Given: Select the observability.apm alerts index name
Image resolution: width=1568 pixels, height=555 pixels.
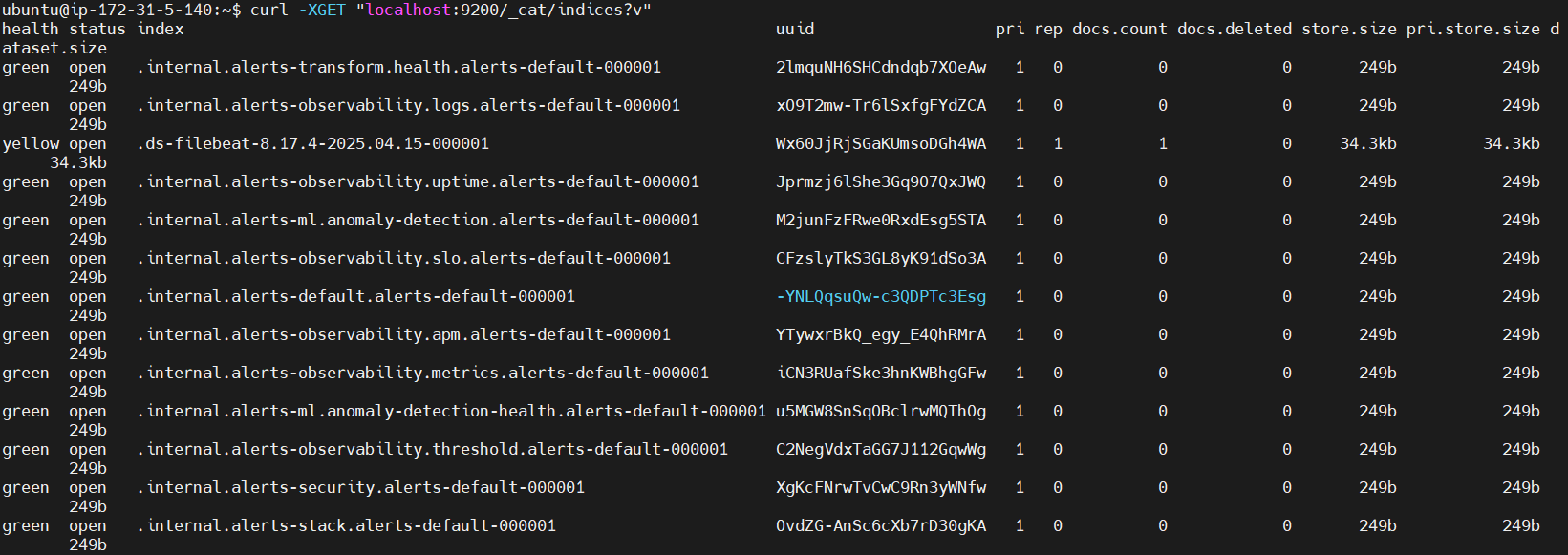Looking at the screenshot, I should coord(403,334).
